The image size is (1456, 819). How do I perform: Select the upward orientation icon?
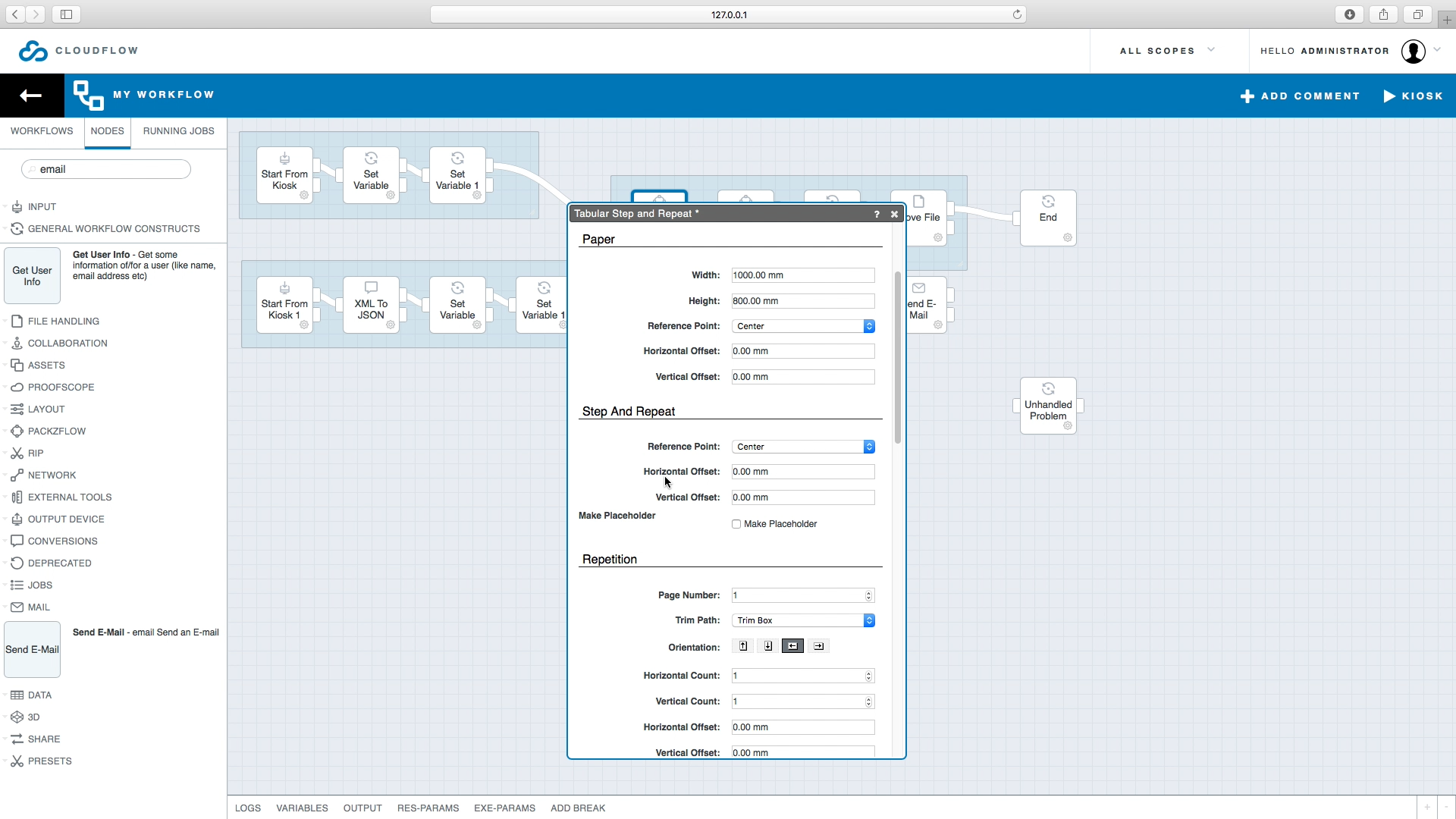point(743,646)
